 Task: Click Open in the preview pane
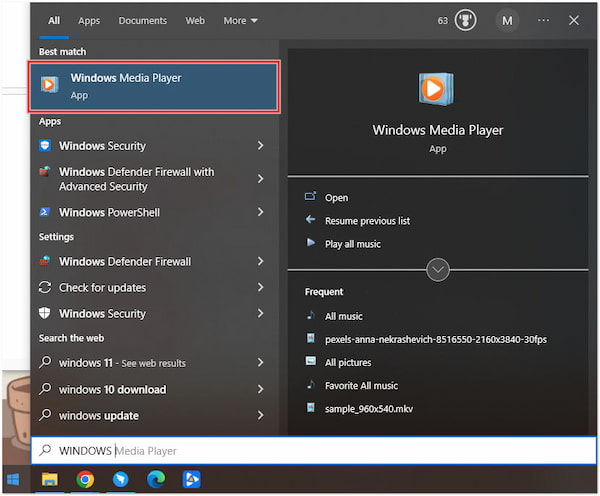click(336, 198)
